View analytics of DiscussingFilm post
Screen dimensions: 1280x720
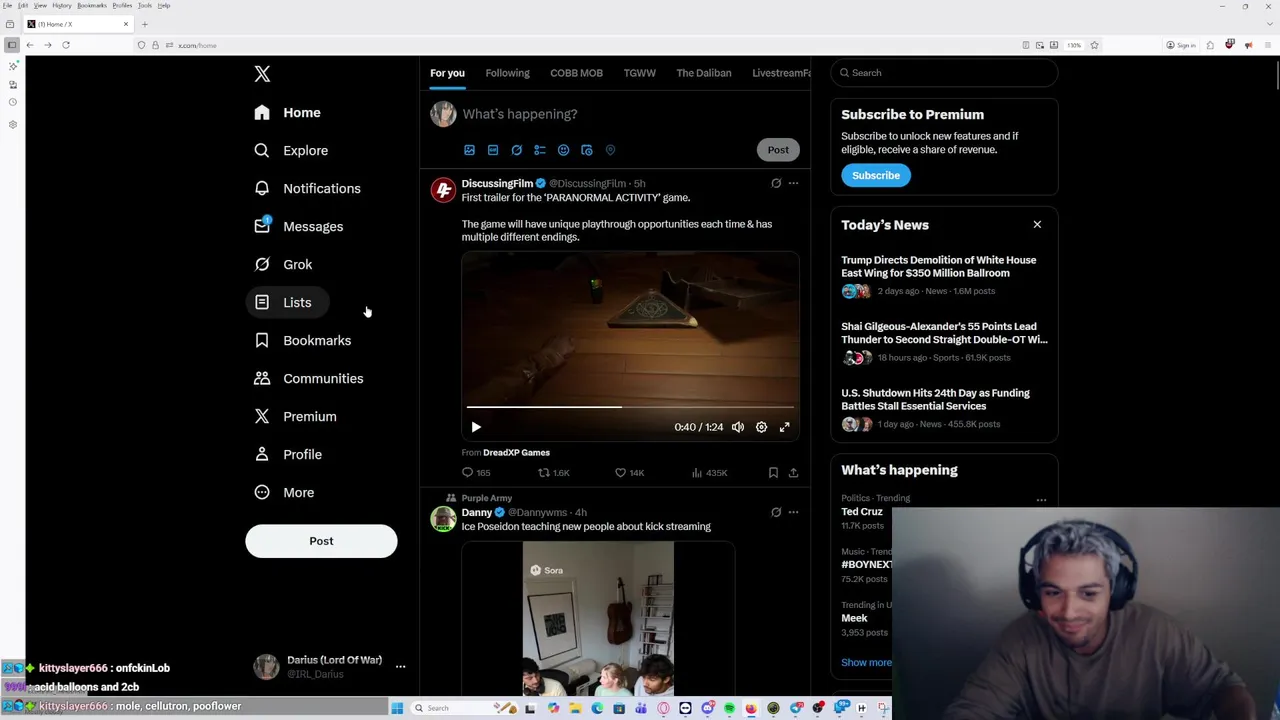(709, 473)
